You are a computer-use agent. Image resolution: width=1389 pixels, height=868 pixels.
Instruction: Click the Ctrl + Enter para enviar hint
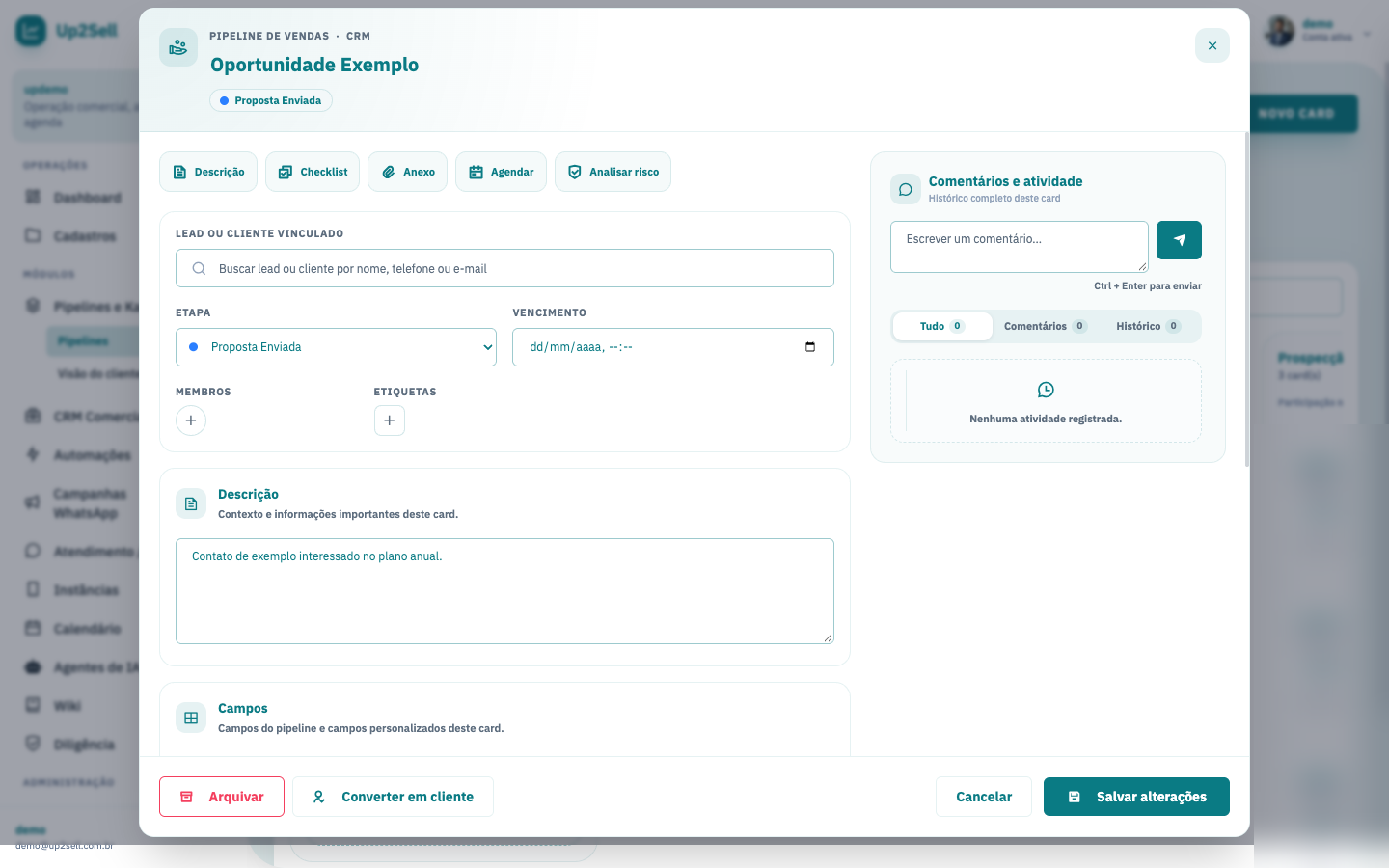(x=1148, y=285)
